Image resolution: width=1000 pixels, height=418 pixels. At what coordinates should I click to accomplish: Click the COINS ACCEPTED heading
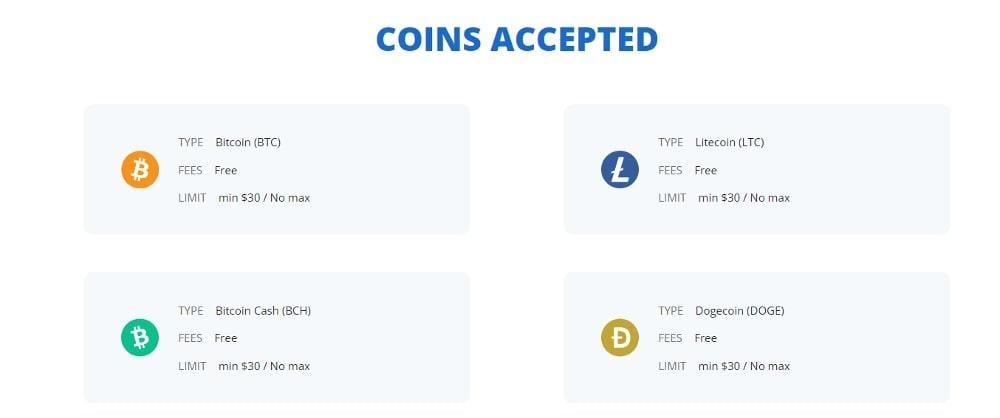pos(516,39)
